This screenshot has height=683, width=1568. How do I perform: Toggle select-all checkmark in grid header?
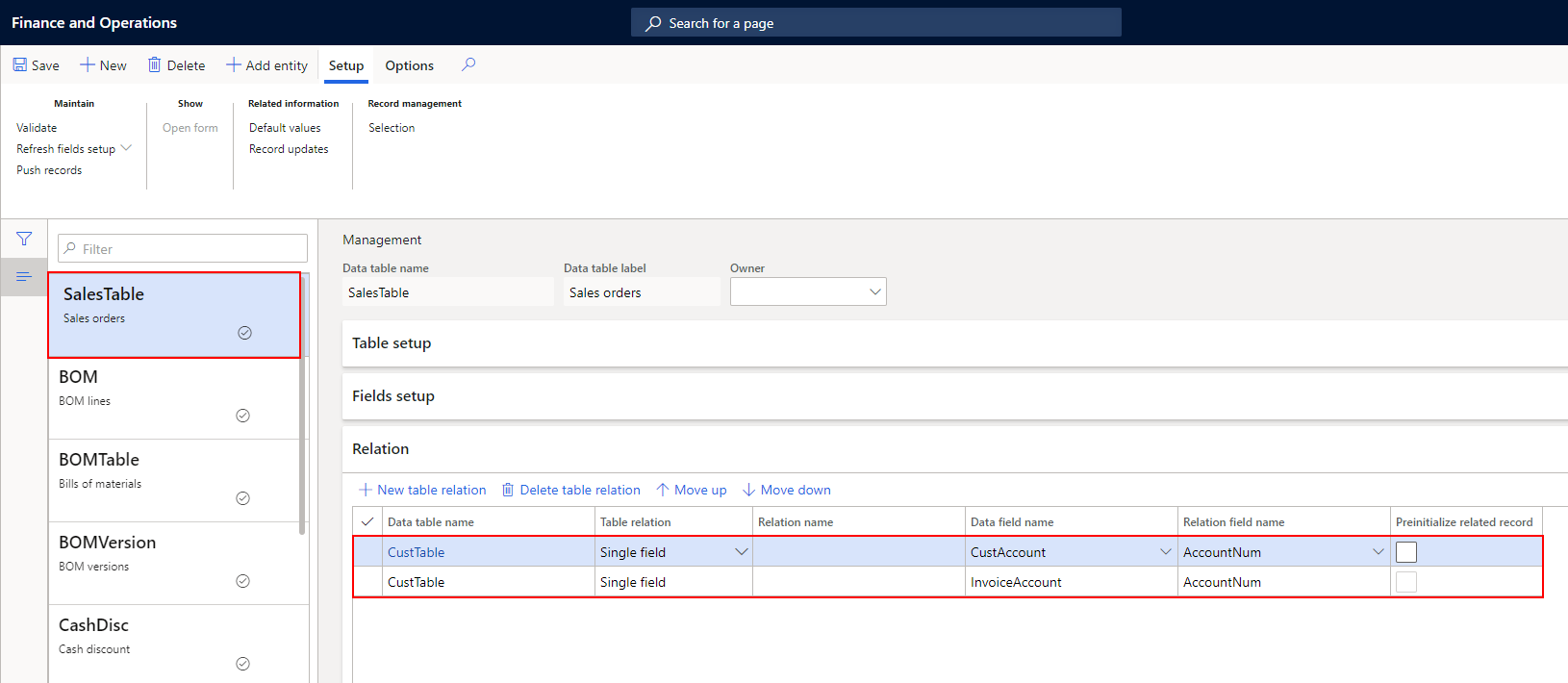pos(367,522)
